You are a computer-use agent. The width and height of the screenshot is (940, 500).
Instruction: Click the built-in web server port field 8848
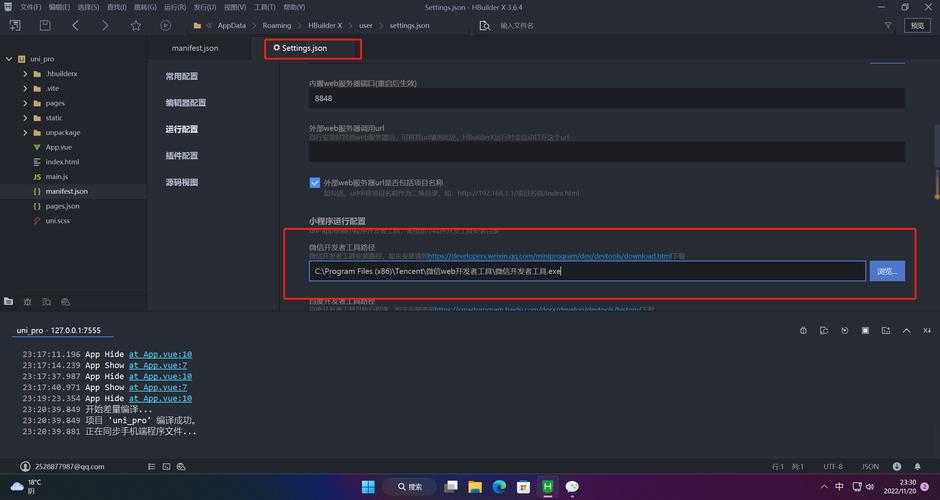pos(607,98)
